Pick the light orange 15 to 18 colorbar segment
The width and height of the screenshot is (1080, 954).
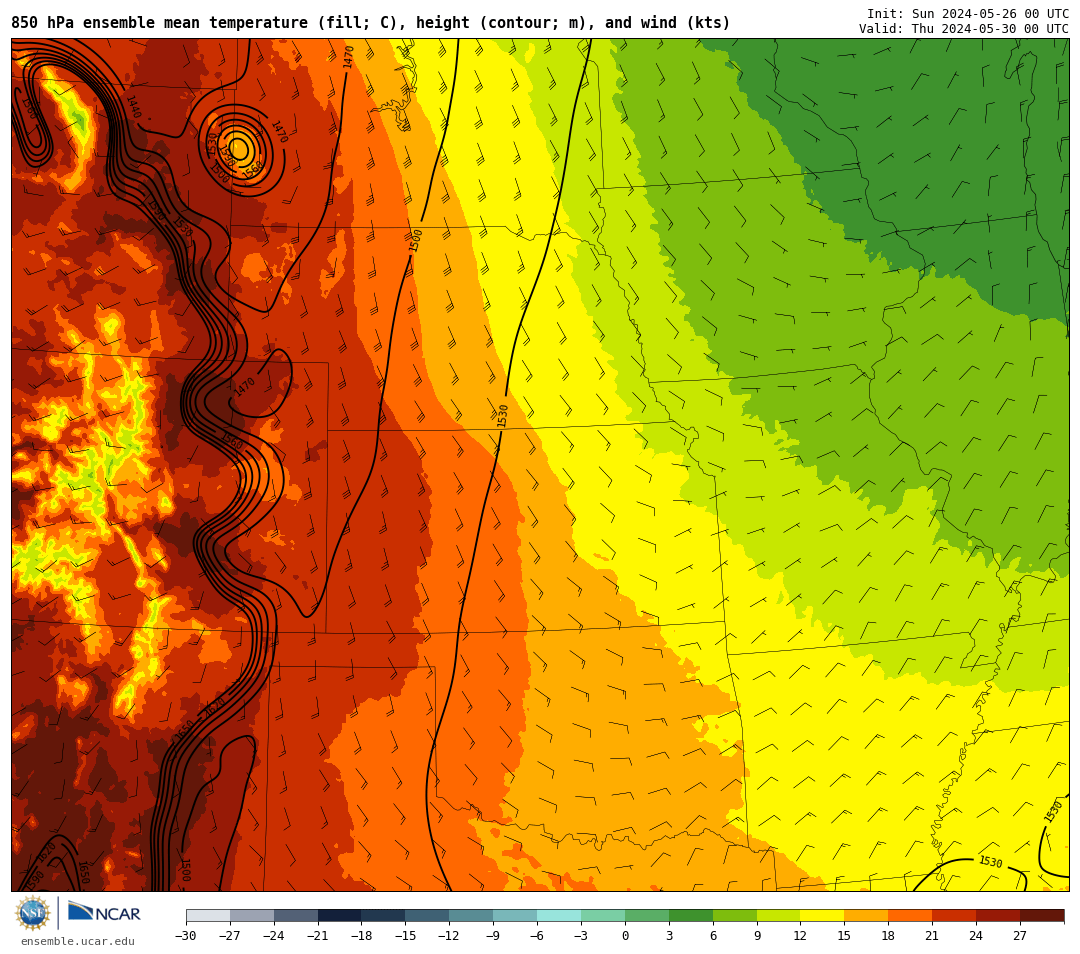[x=866, y=915]
